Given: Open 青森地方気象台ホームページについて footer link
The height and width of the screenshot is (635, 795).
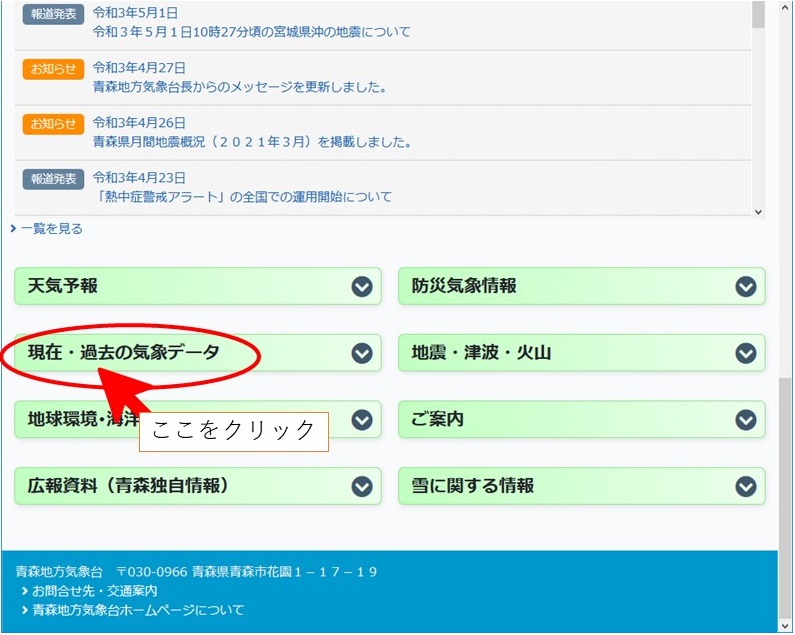Looking at the screenshot, I should tap(138, 609).
